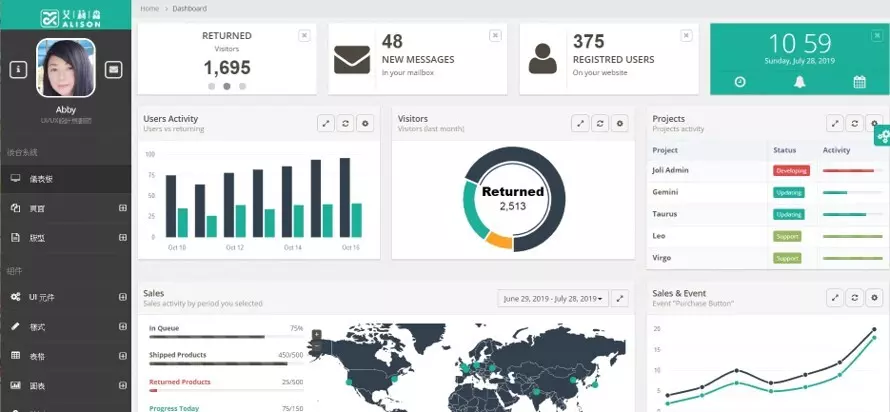Click the bell icon in the clock widget
The width and height of the screenshot is (890, 412).
[800, 82]
